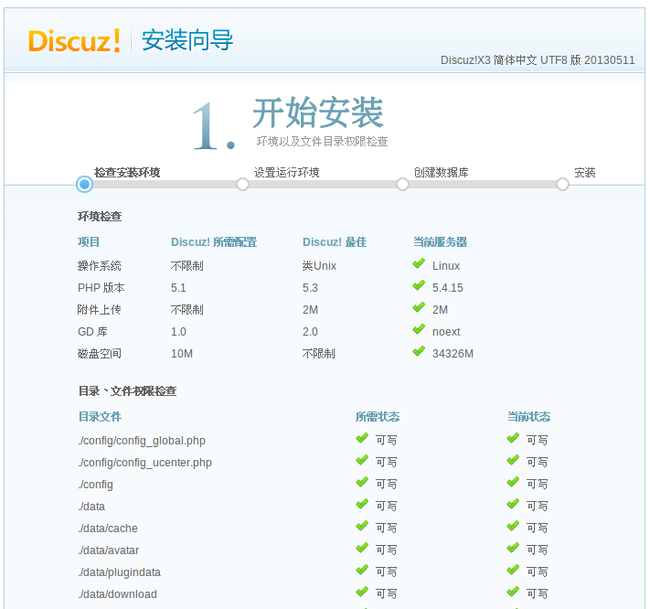Click the ./data/plugindata path
Viewport: 650px width, 609px height.
tap(119, 573)
